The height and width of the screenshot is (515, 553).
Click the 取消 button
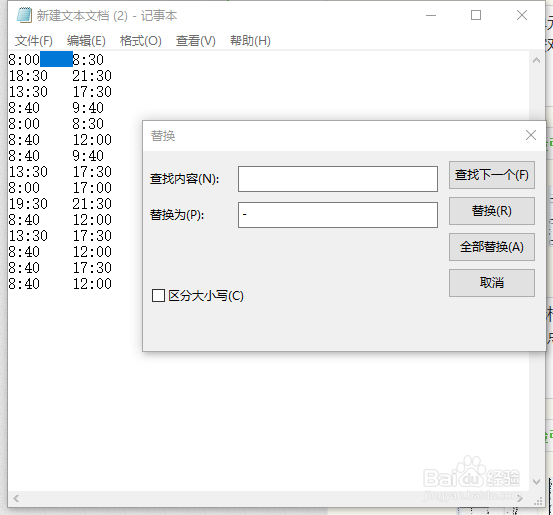(x=492, y=283)
